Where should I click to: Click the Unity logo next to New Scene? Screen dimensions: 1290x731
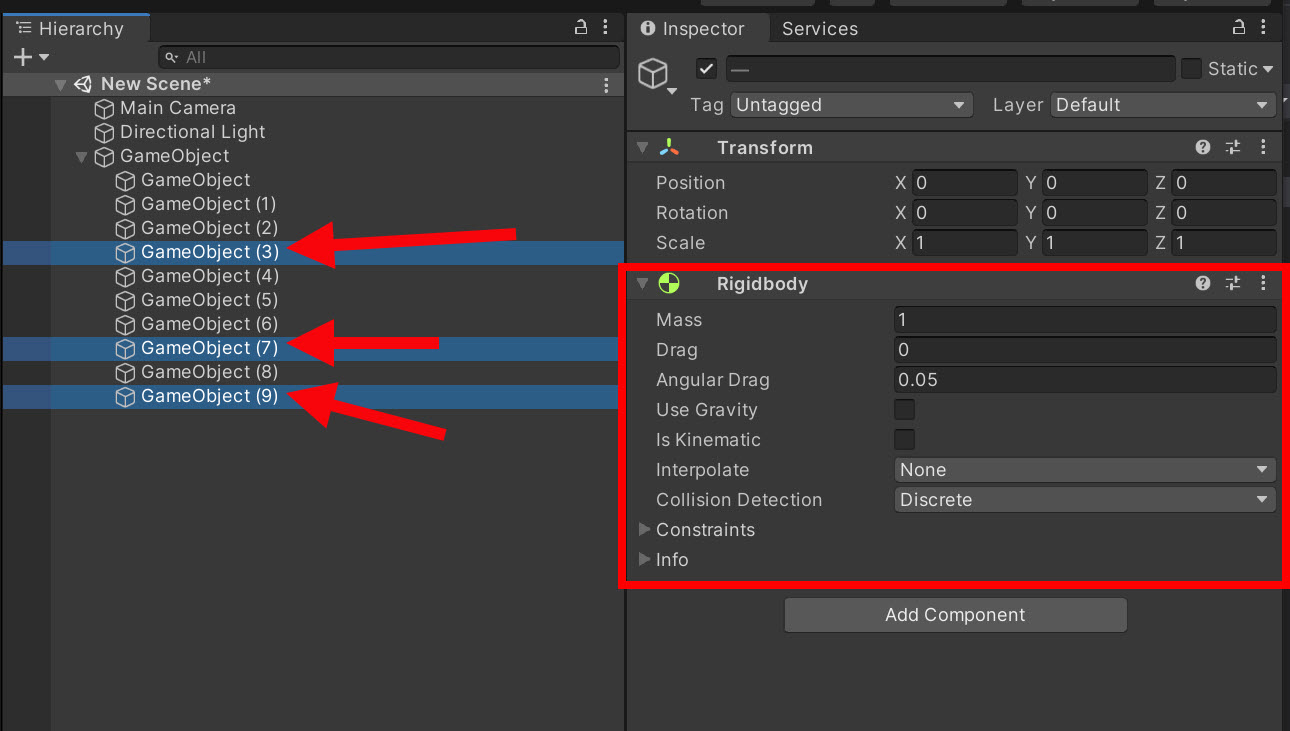(84, 84)
